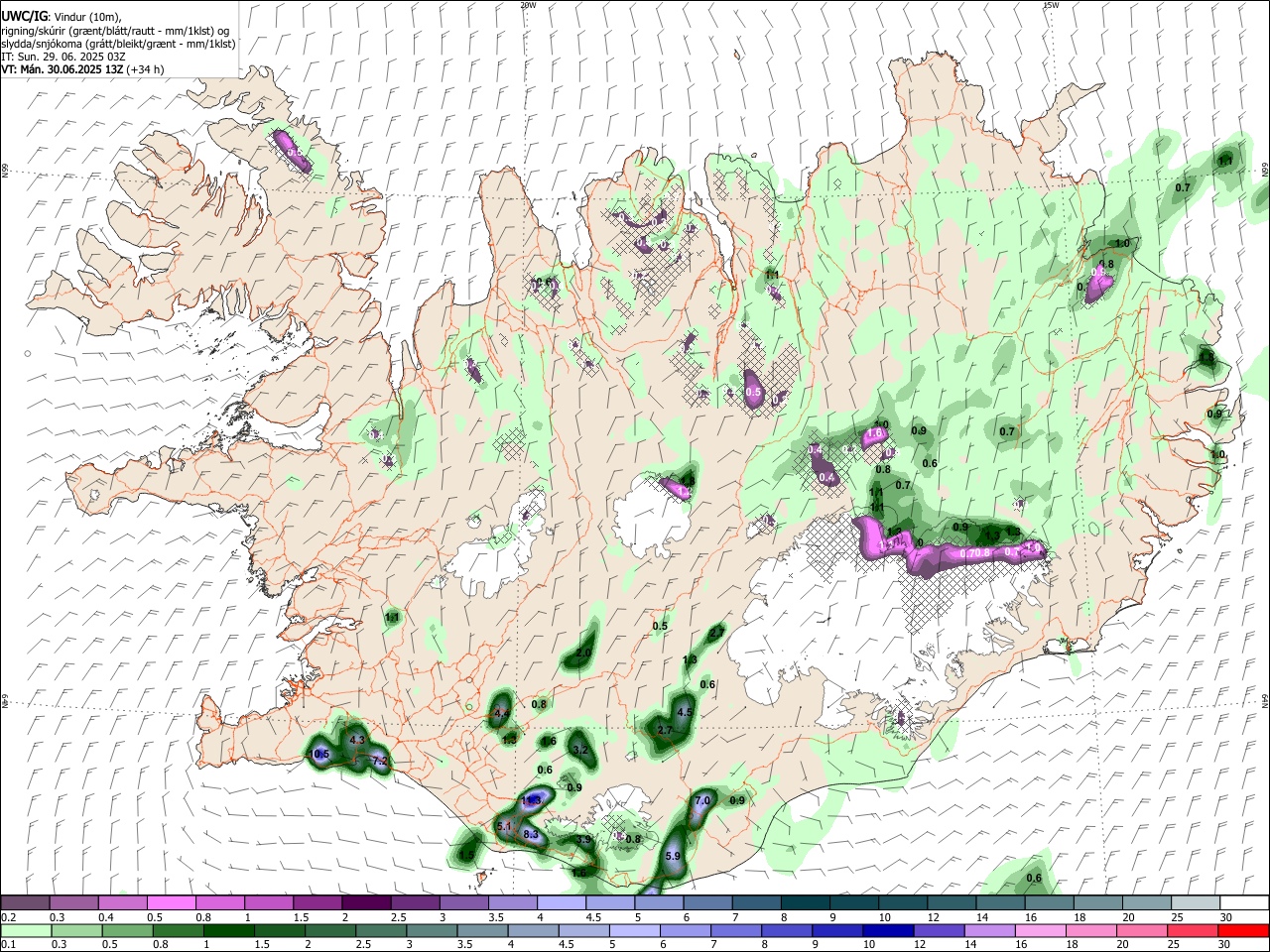Pick the palest green swatch labeled 0.1 in the bottom legend row
The width and height of the screenshot is (1270, 952).
tap(25, 930)
